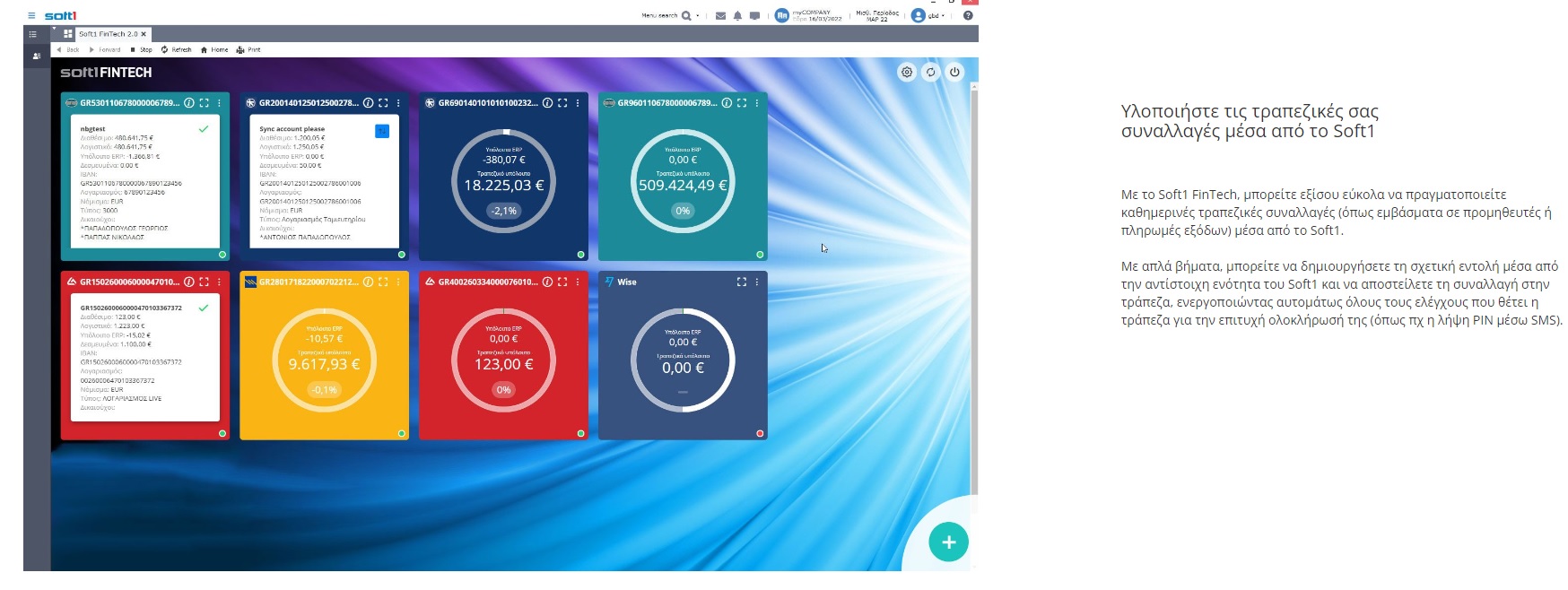Show info for the GR2801 account card

click(x=369, y=282)
